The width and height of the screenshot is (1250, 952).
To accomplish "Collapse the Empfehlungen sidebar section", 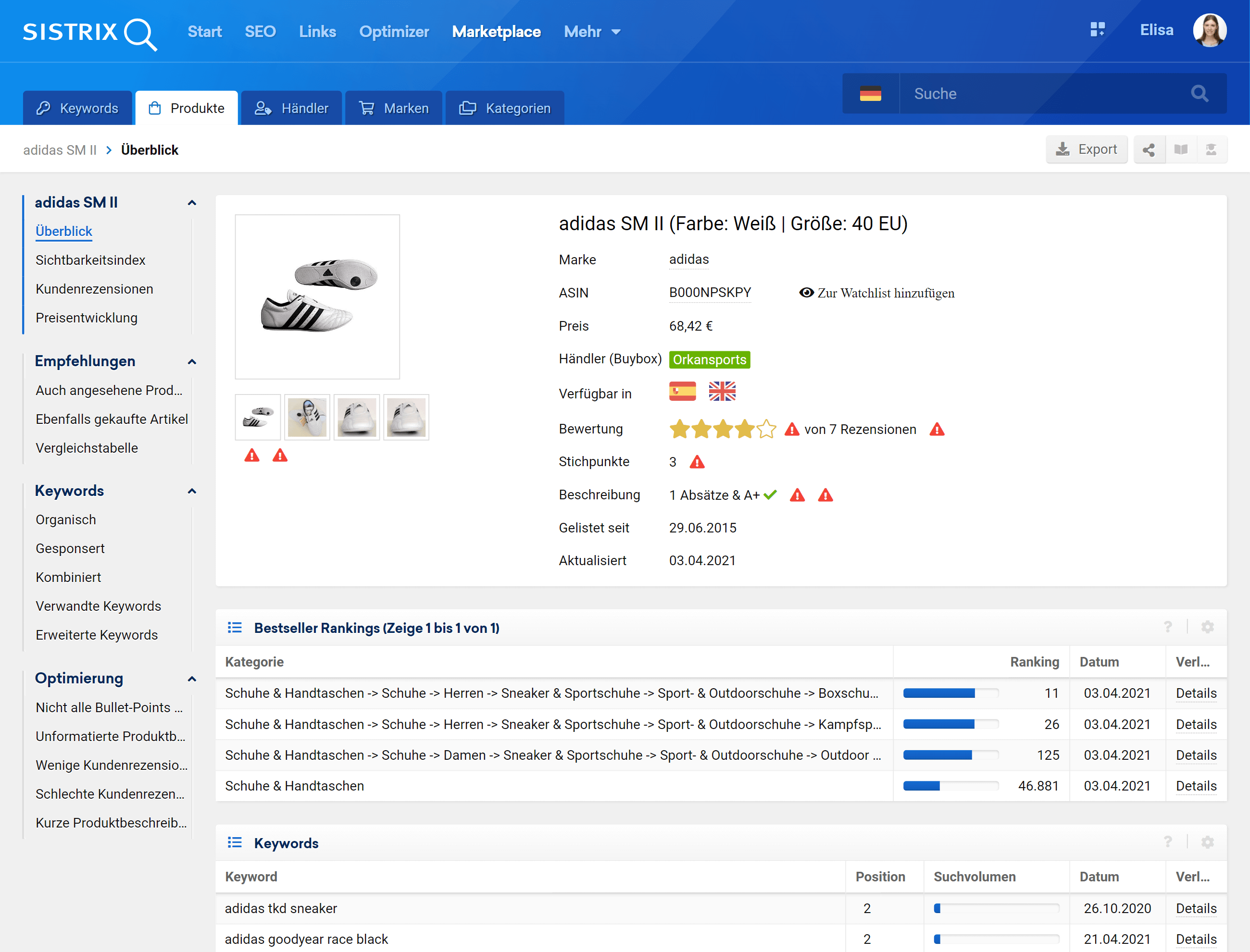I will pos(192,361).
